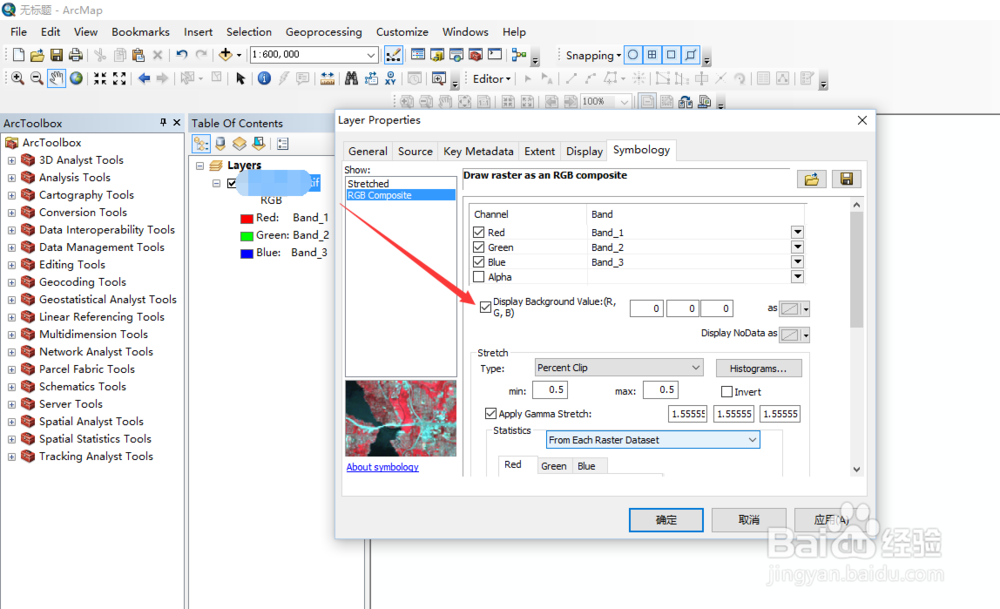Select the Zoom Out tool

(x=37, y=78)
